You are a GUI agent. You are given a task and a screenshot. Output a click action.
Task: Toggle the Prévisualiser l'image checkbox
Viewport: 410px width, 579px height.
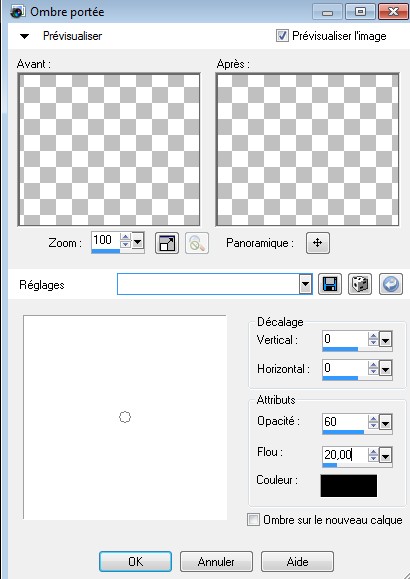282,36
